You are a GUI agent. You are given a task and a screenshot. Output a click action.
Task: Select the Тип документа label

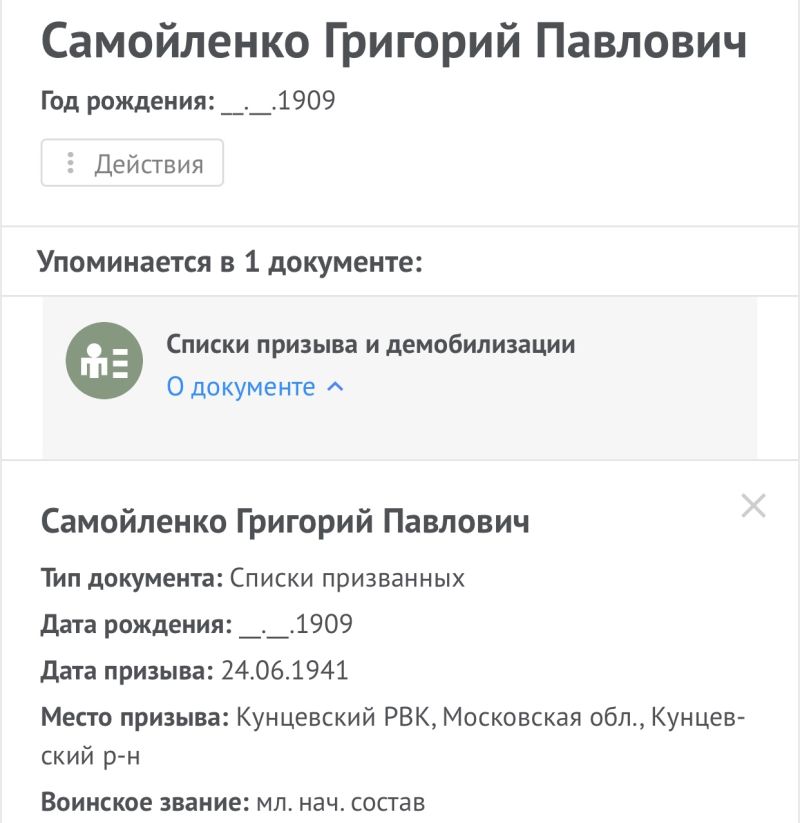(132, 578)
